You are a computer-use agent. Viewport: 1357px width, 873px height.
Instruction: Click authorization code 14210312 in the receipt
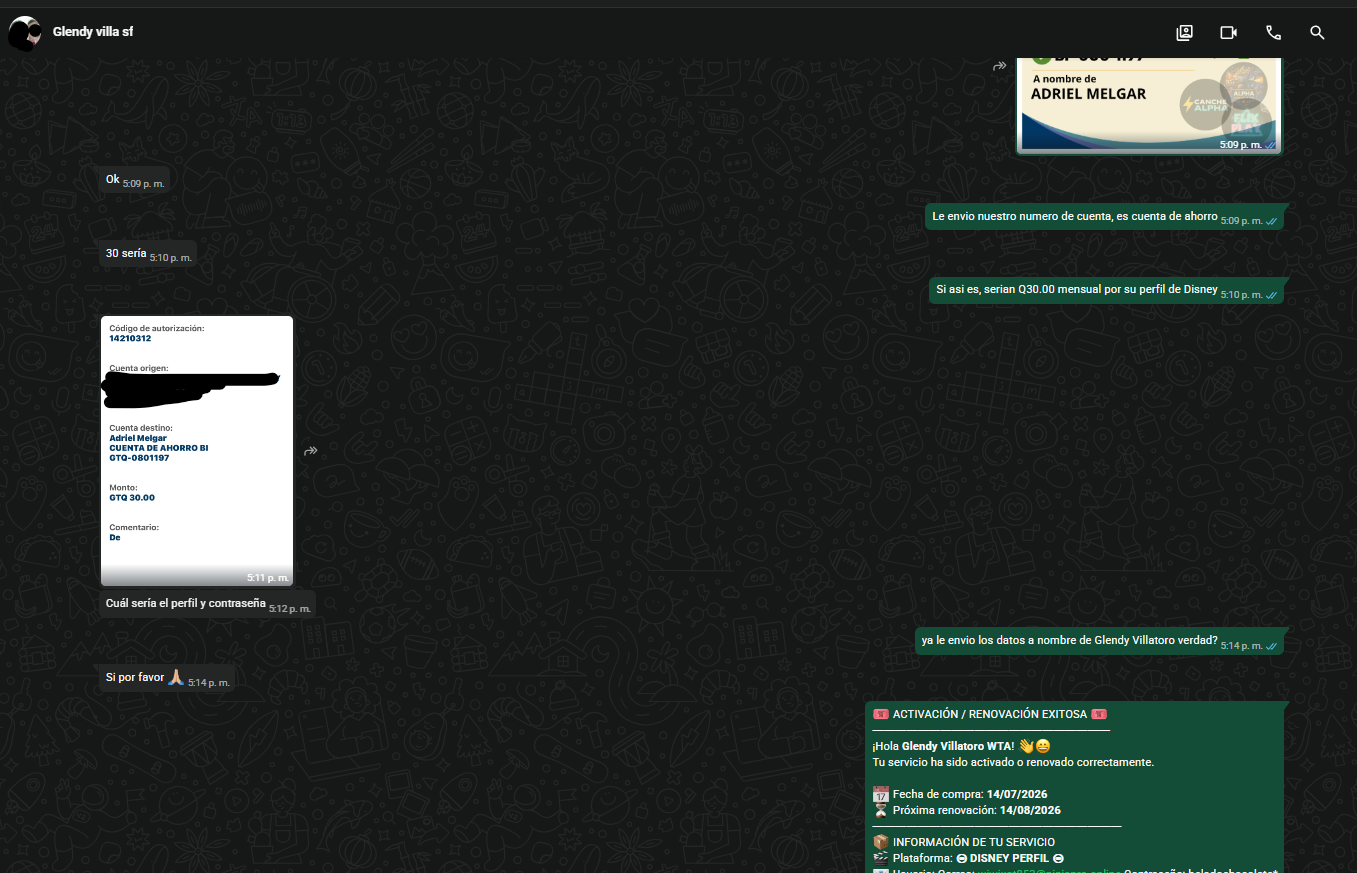click(x=130, y=339)
